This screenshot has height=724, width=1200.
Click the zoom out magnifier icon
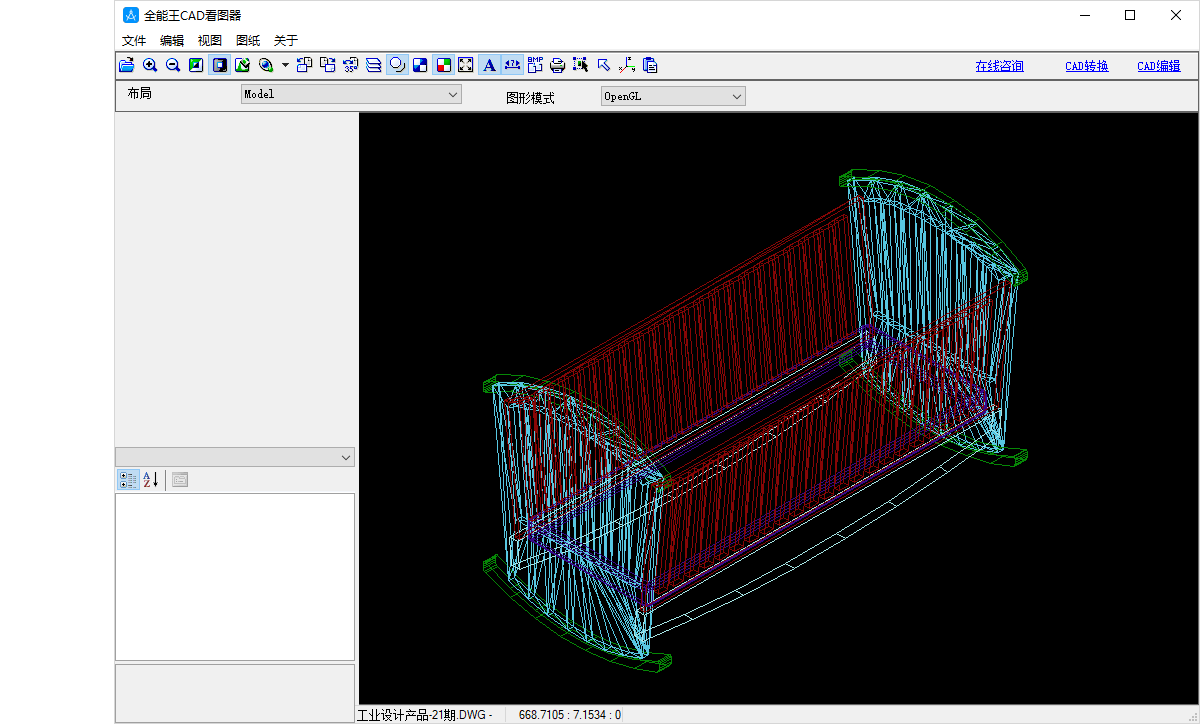click(173, 66)
